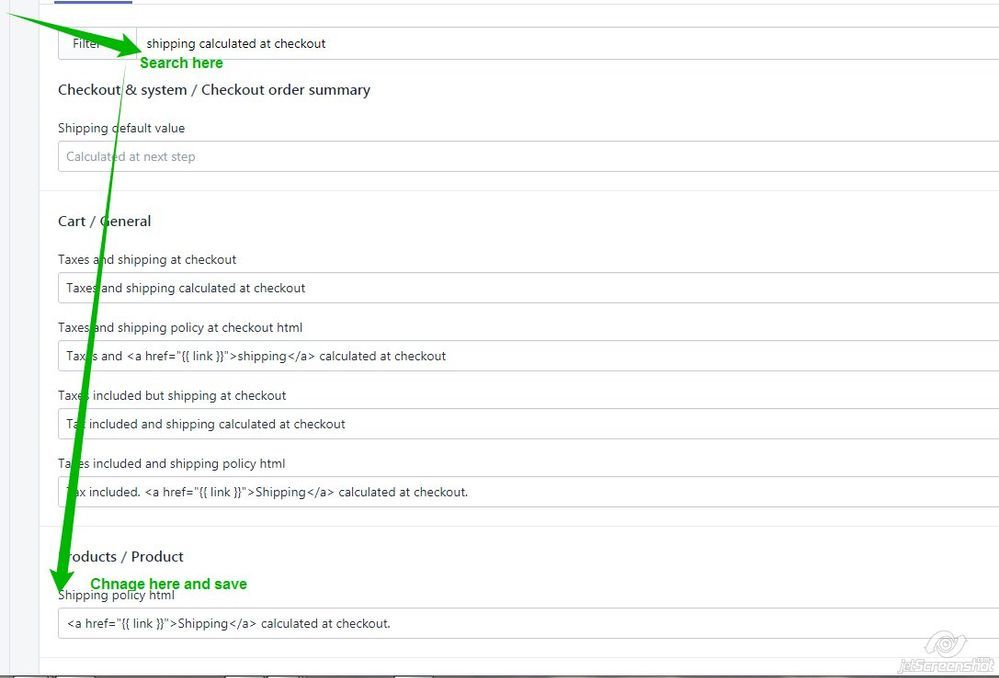999x678 pixels.
Task: Click the 'Cart / General' section heading
Action: 105,221
